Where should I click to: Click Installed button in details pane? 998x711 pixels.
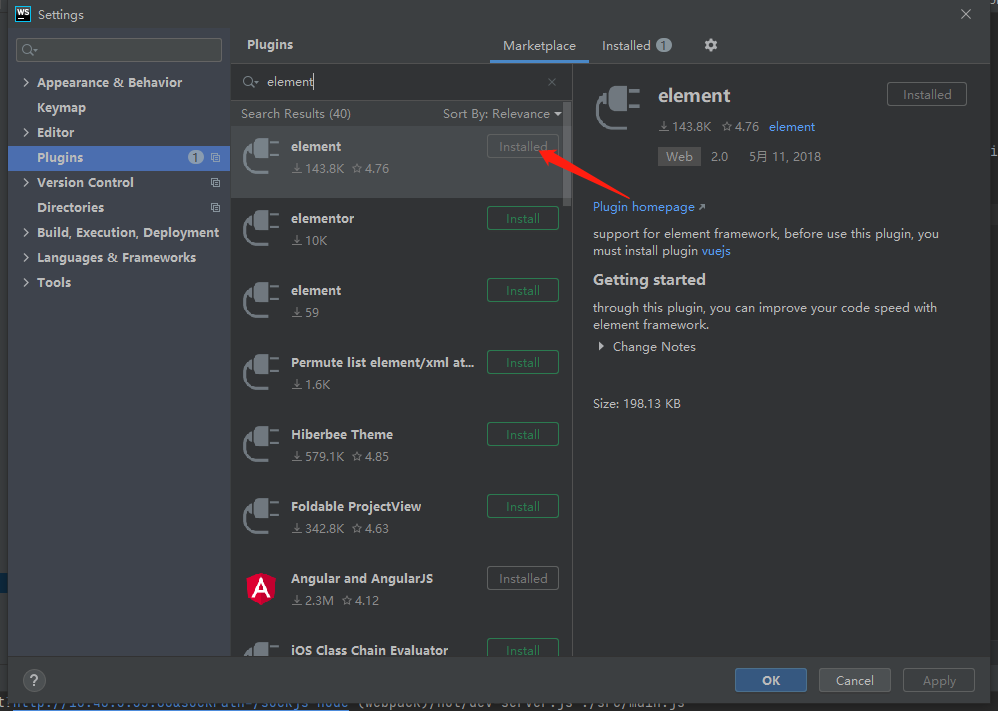click(x=927, y=94)
